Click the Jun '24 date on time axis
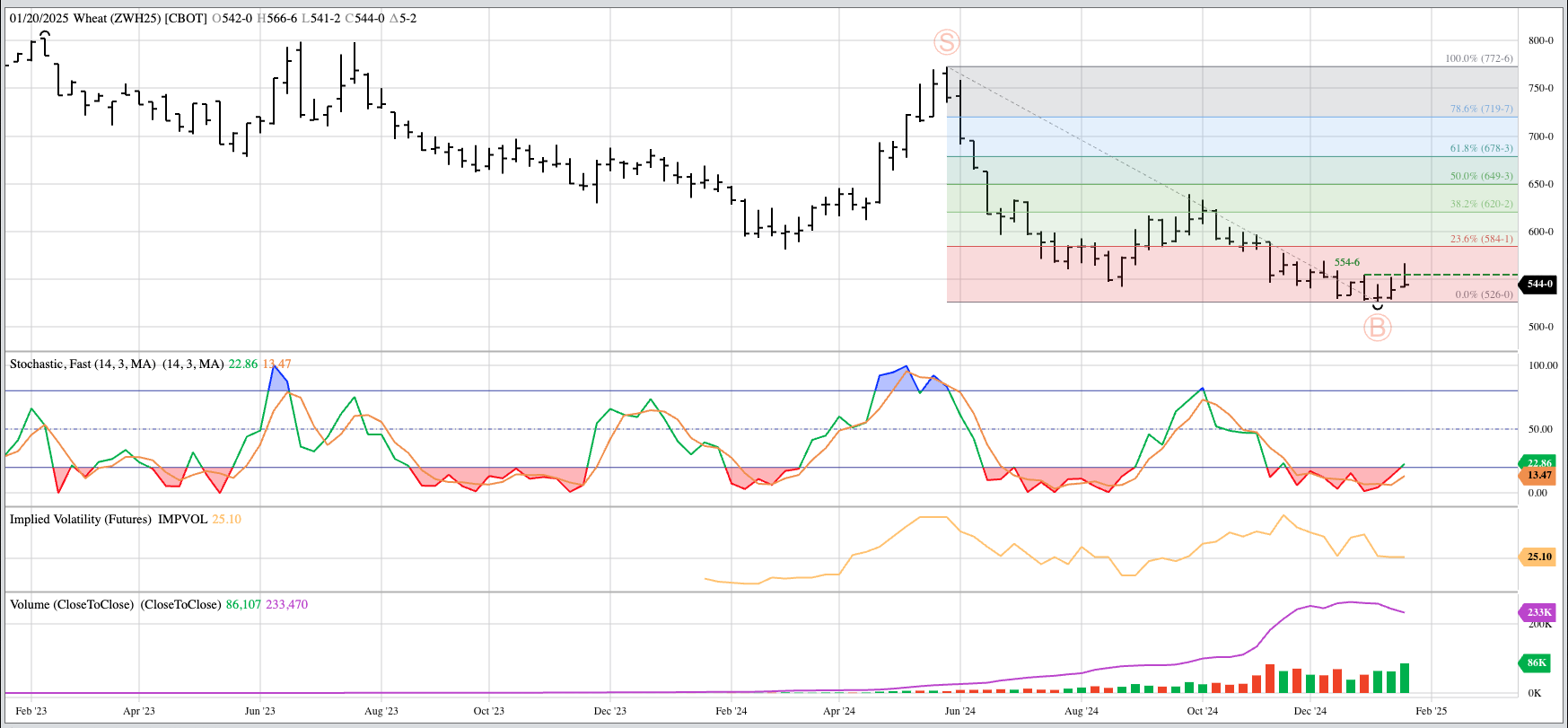 point(959,711)
